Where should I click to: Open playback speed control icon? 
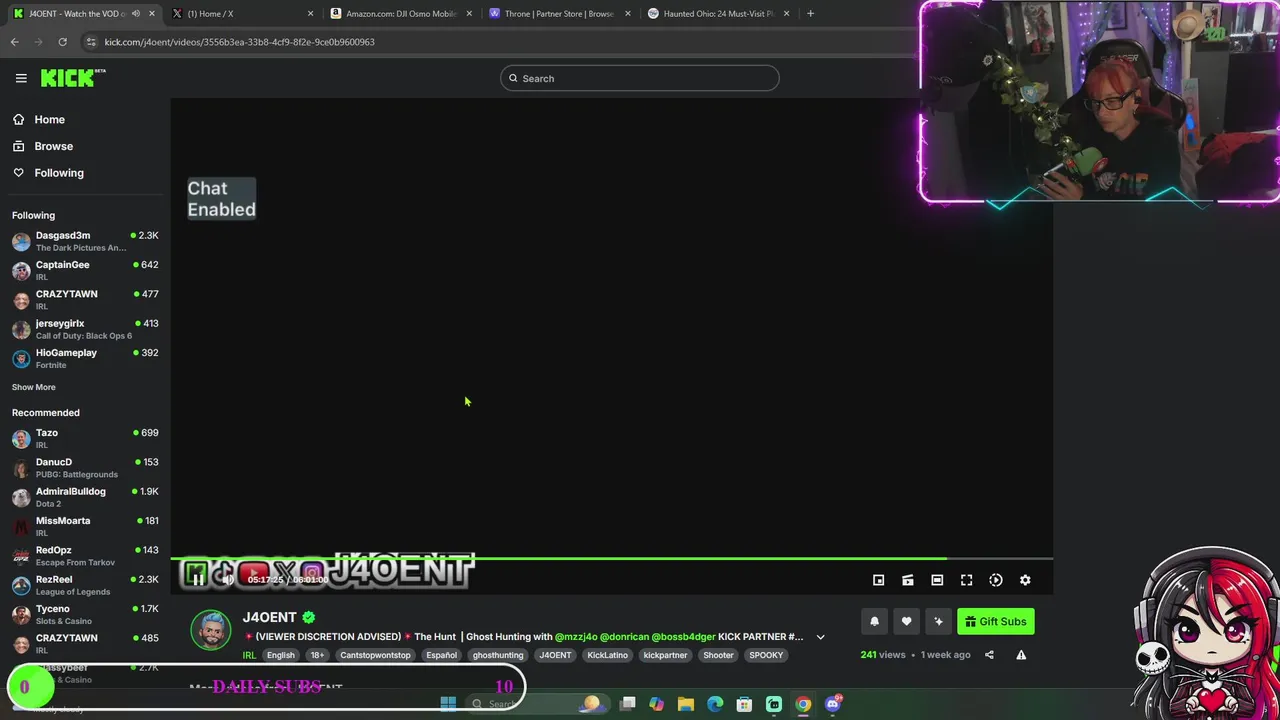(x=996, y=580)
